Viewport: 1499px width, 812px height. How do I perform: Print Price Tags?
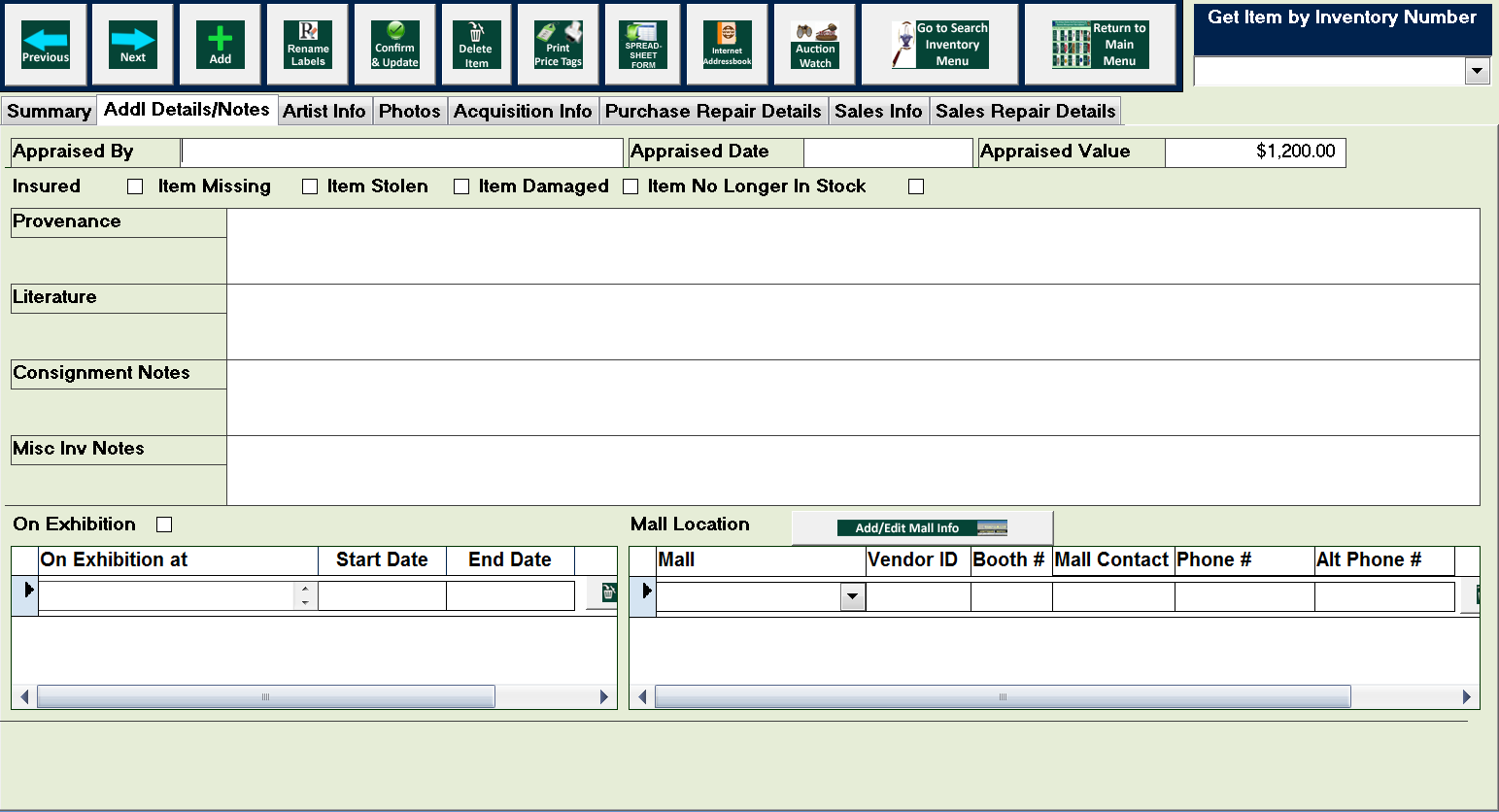(559, 45)
